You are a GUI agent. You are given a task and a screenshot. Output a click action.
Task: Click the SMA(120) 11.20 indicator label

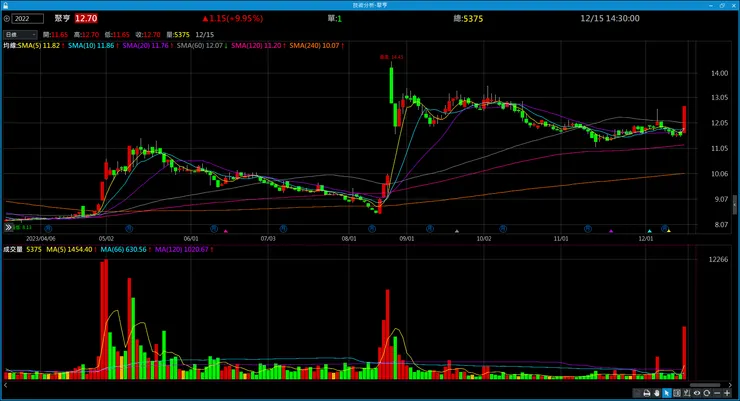pyautogui.click(x=258, y=46)
